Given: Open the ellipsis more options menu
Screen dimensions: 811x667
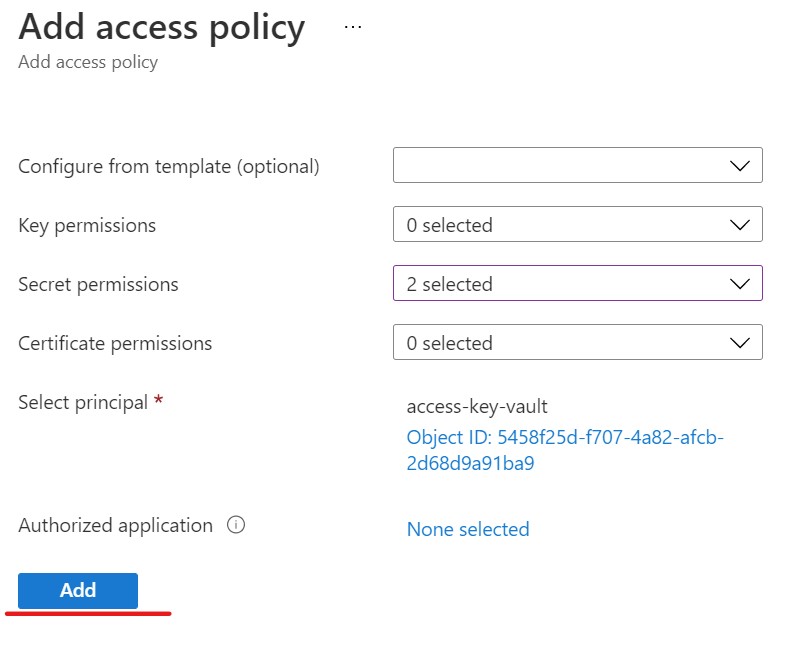Looking at the screenshot, I should 352,27.
